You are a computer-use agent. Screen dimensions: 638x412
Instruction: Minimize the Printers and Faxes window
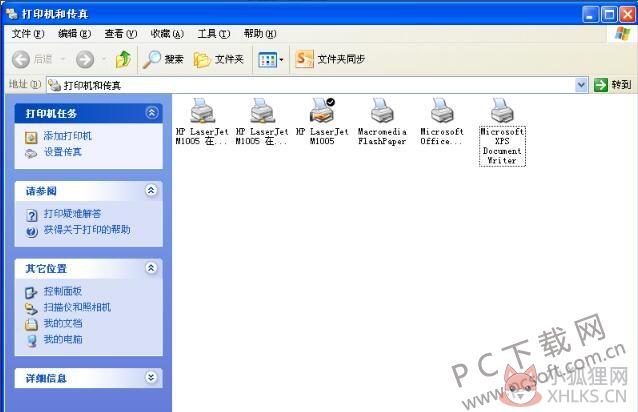[x=590, y=14]
